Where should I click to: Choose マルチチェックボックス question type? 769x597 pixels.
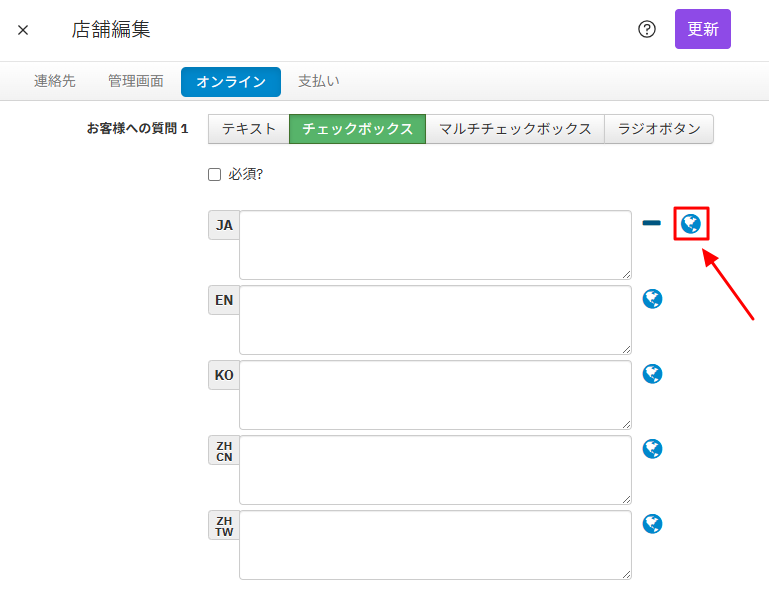click(515, 129)
